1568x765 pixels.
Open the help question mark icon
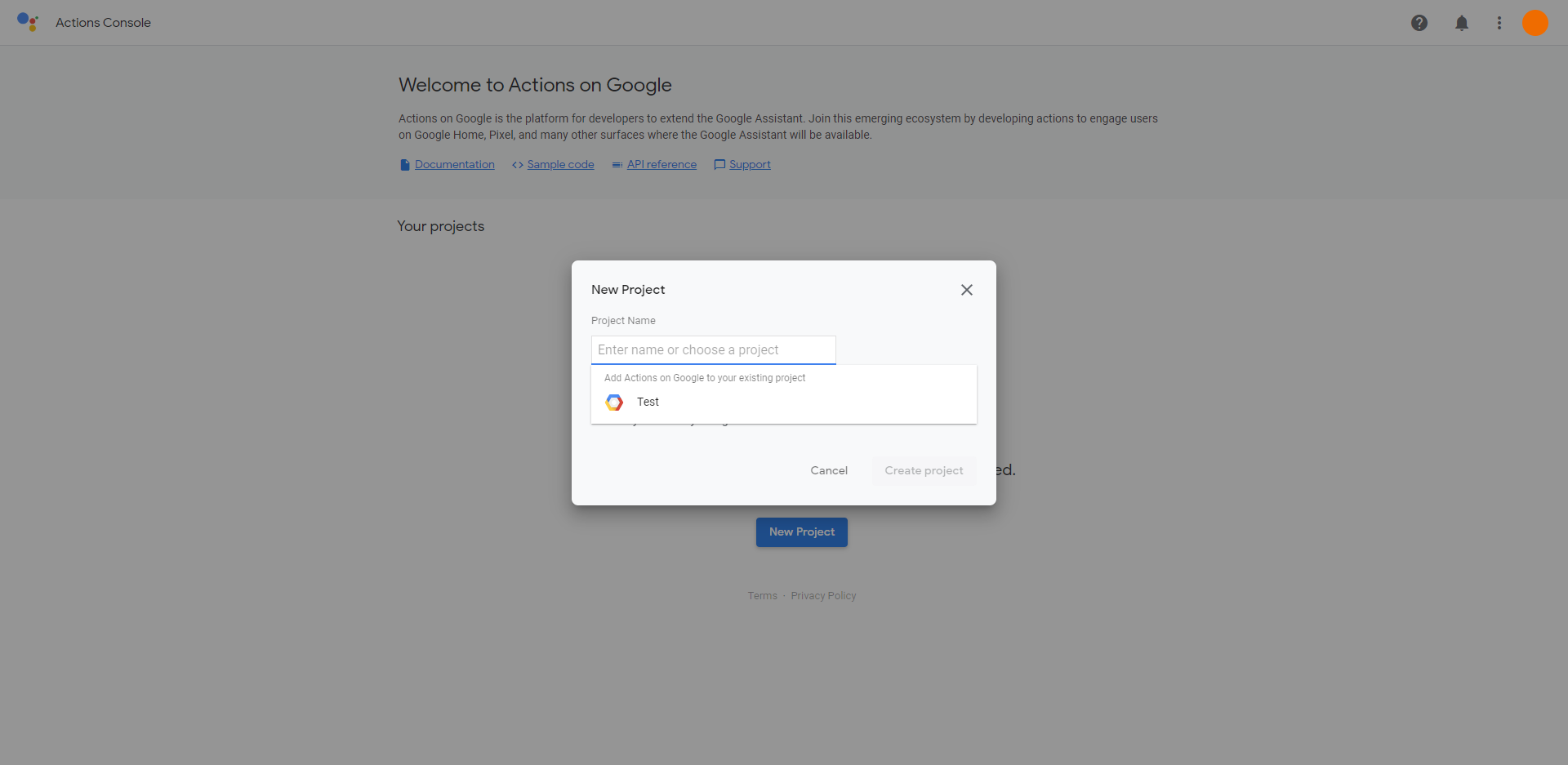[x=1419, y=23]
